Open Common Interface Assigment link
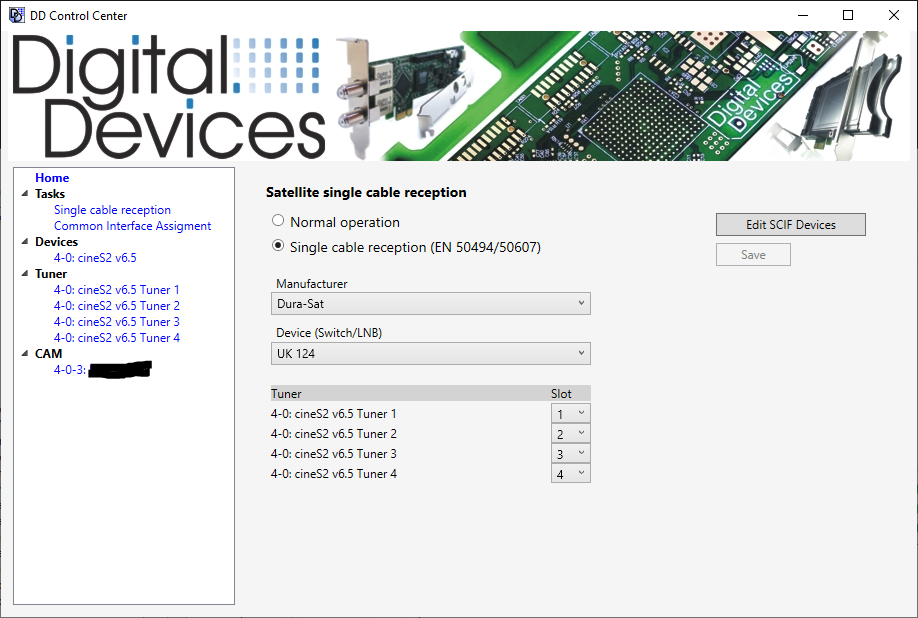The image size is (918, 618). 132,226
